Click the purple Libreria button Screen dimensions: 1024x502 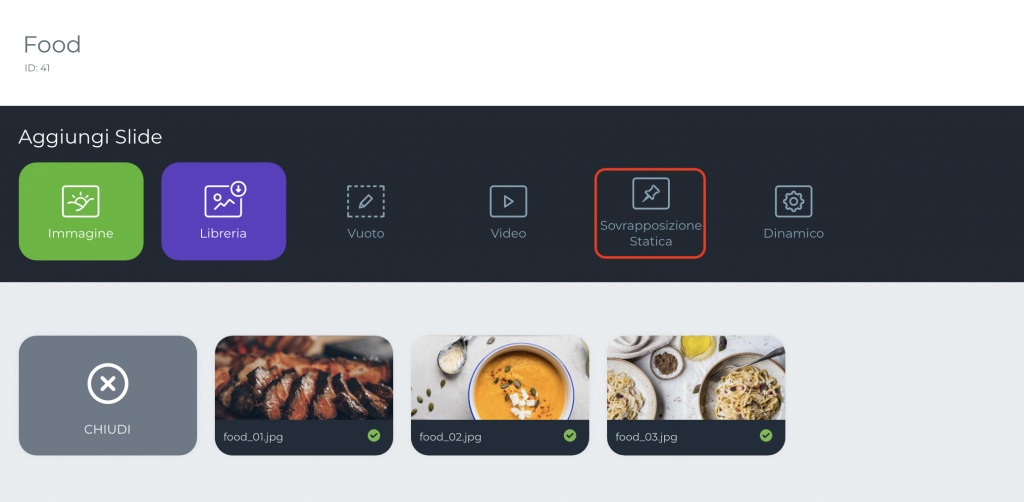[223, 212]
